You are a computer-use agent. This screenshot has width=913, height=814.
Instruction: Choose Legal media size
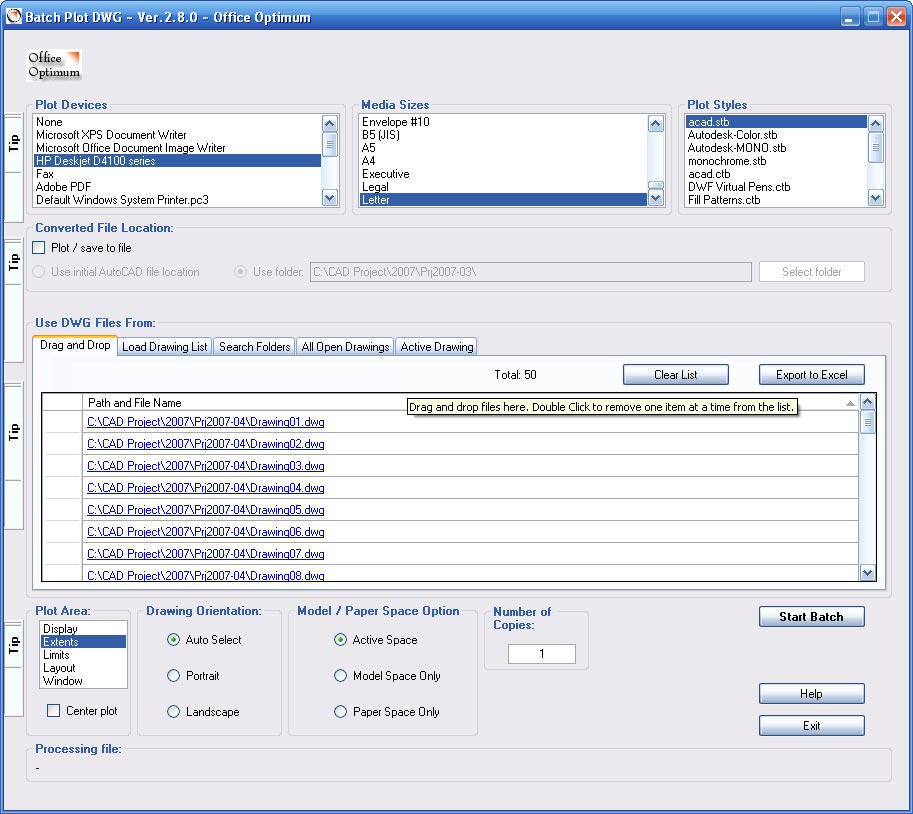click(x=503, y=187)
